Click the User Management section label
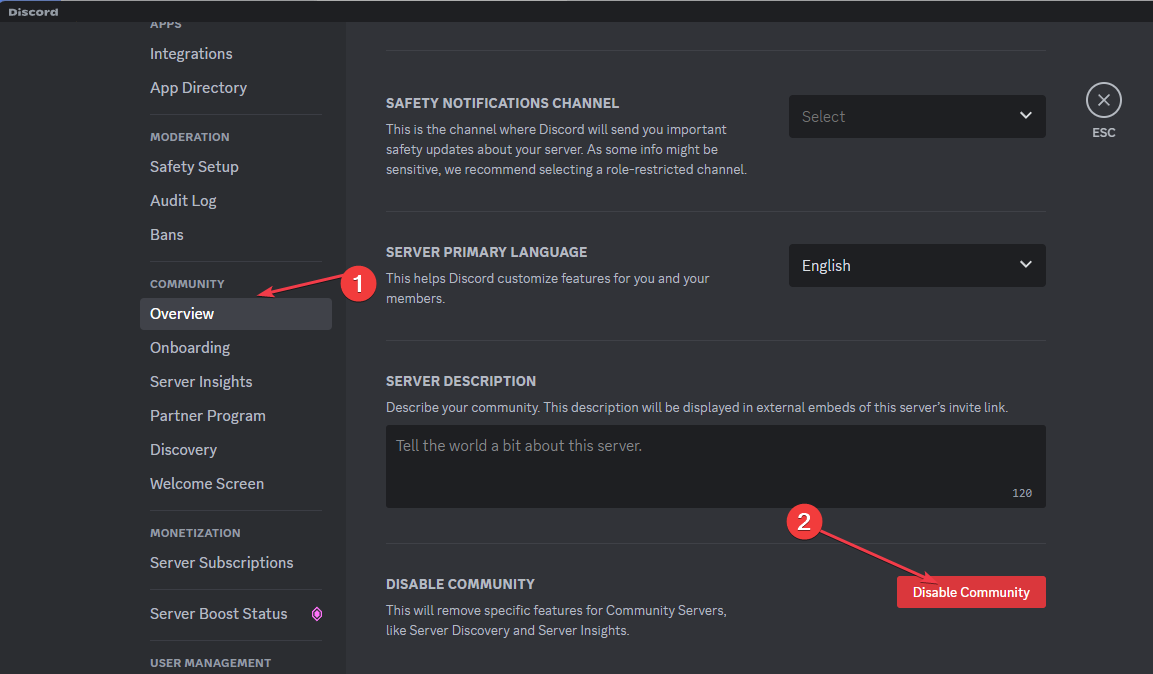The width and height of the screenshot is (1153, 674). [210, 663]
